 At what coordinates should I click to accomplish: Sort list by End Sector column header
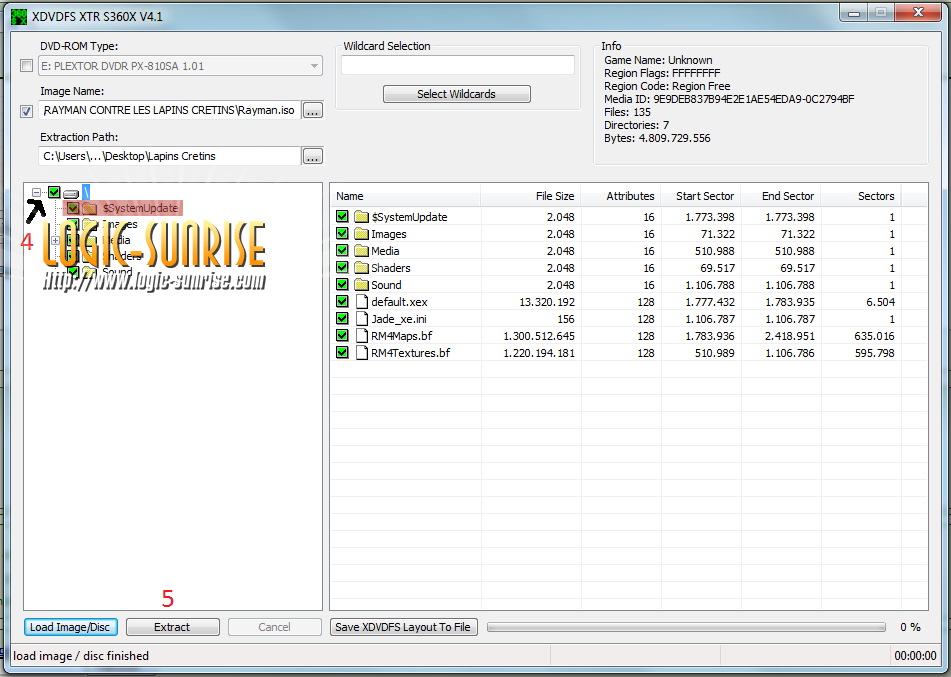[x=781, y=196]
